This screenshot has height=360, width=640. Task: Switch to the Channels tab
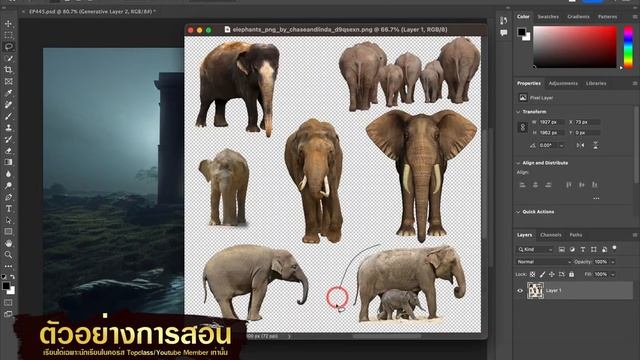click(551, 235)
